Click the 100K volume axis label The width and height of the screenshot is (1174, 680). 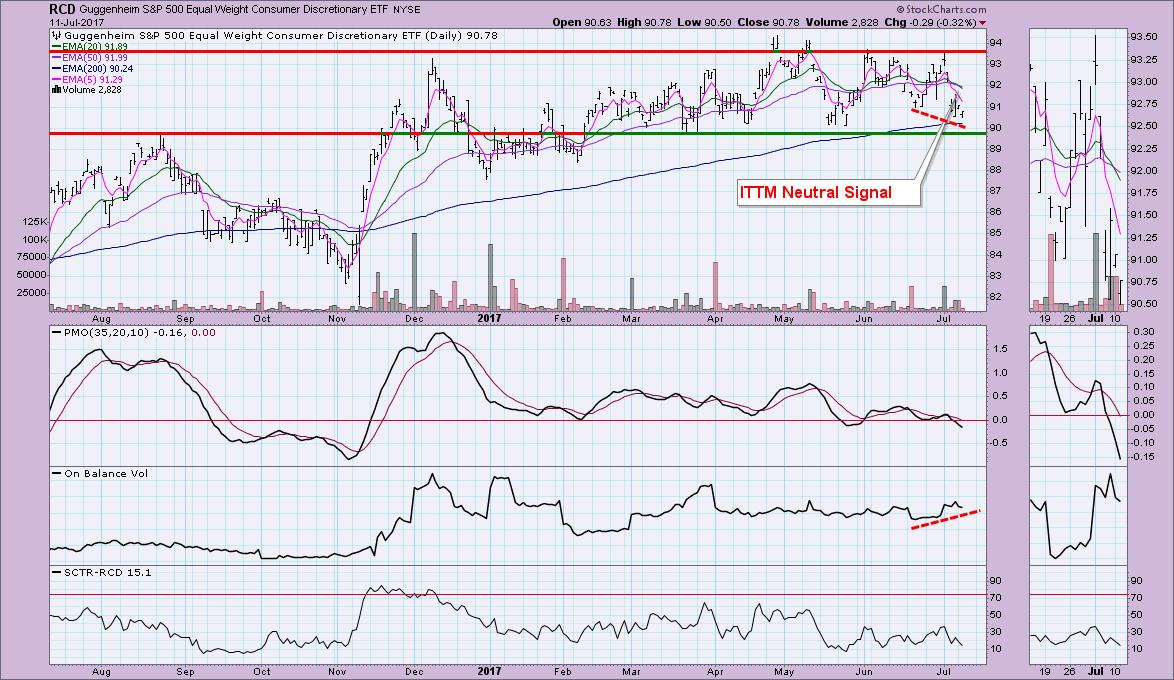(x=34, y=240)
